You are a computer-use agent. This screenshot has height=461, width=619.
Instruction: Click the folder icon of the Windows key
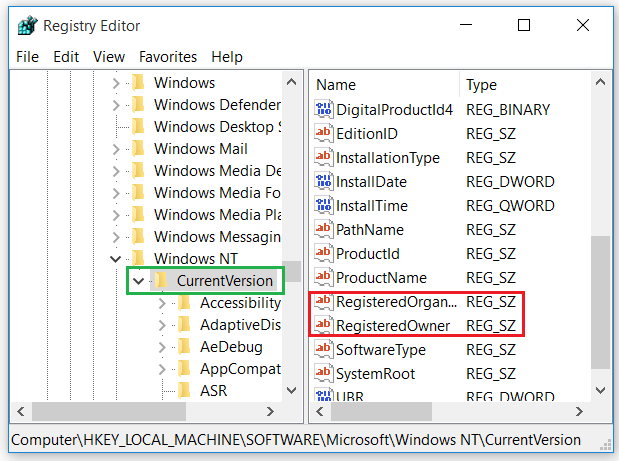(x=138, y=83)
